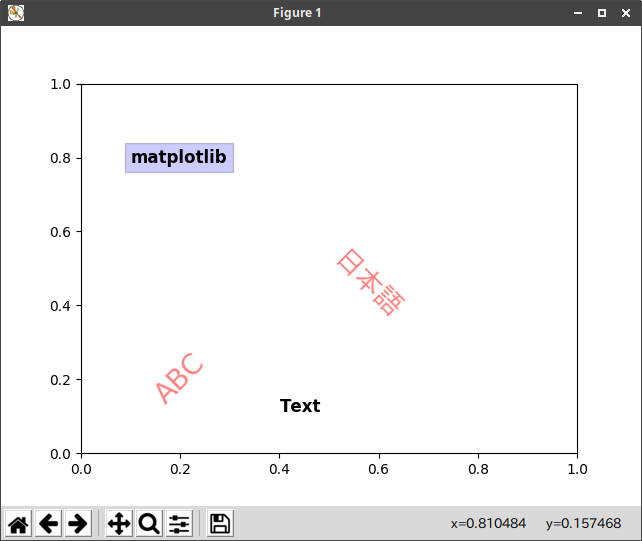Viewport: 642px width, 541px height.
Task: Click the y-axis tick label 0.4
Action: 61,306
